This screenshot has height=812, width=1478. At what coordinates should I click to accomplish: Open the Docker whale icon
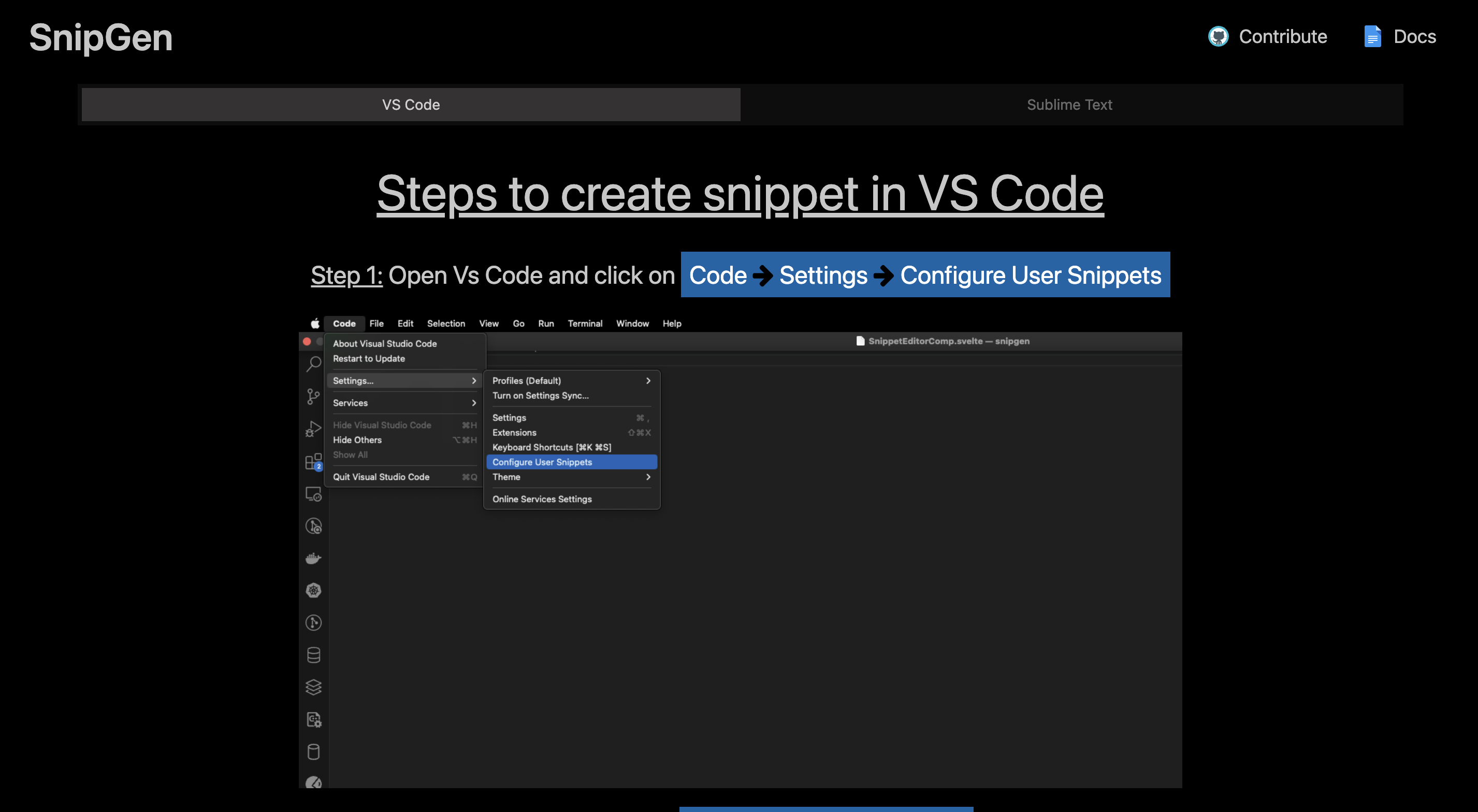313,558
